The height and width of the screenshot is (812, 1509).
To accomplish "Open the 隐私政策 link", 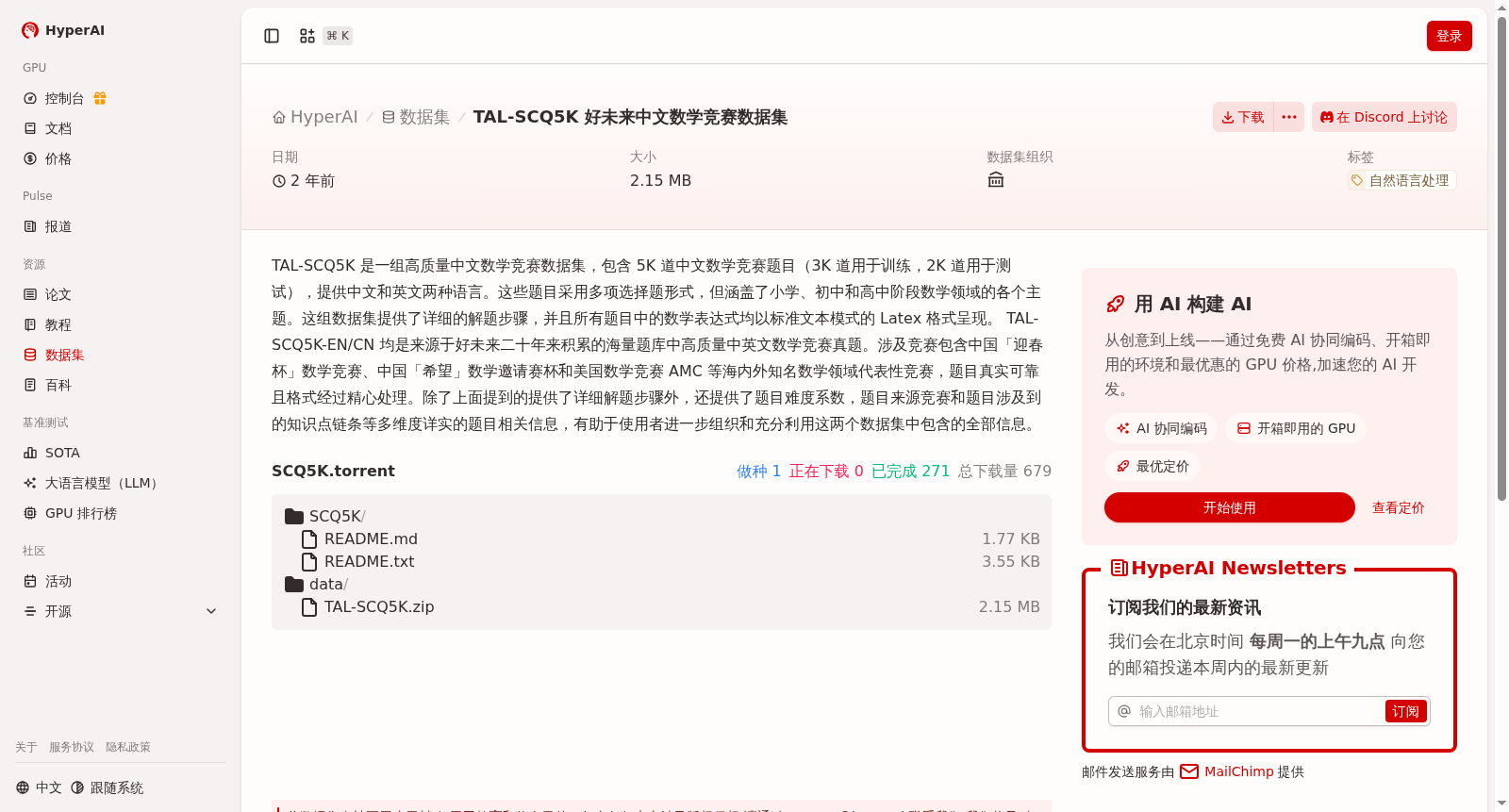I will [x=128, y=747].
